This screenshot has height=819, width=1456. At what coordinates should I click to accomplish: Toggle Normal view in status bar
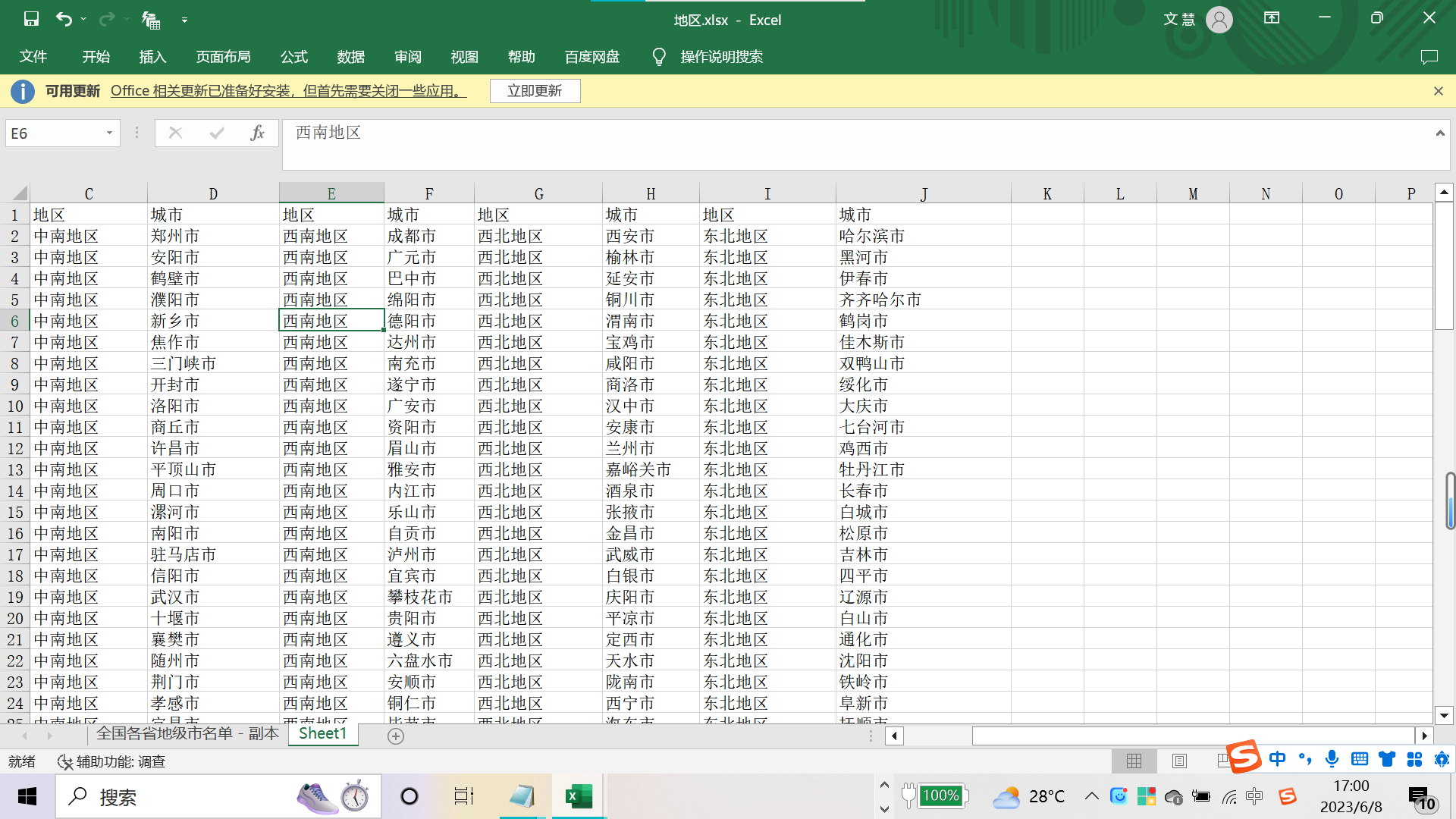click(1134, 761)
